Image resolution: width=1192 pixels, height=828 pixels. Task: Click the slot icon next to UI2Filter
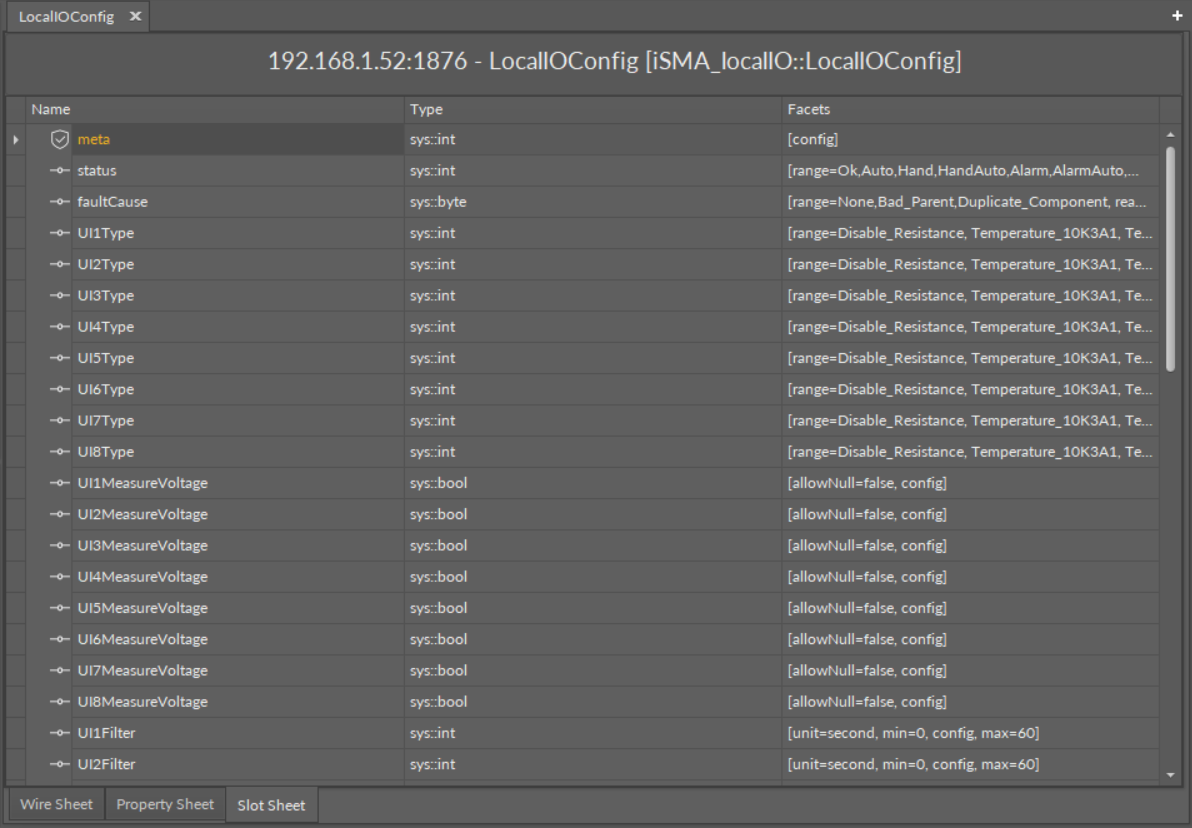click(x=59, y=764)
